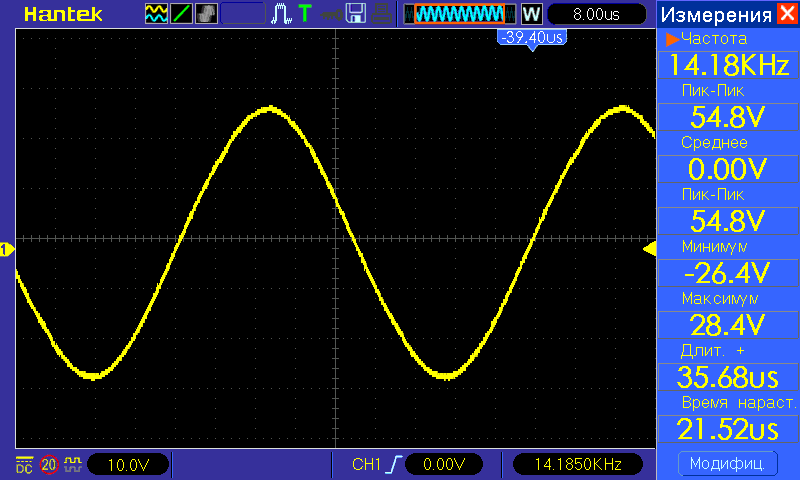The height and width of the screenshot is (480, 800).
Task: Click the pulse waveform acquisition icon
Action: coord(281,14)
